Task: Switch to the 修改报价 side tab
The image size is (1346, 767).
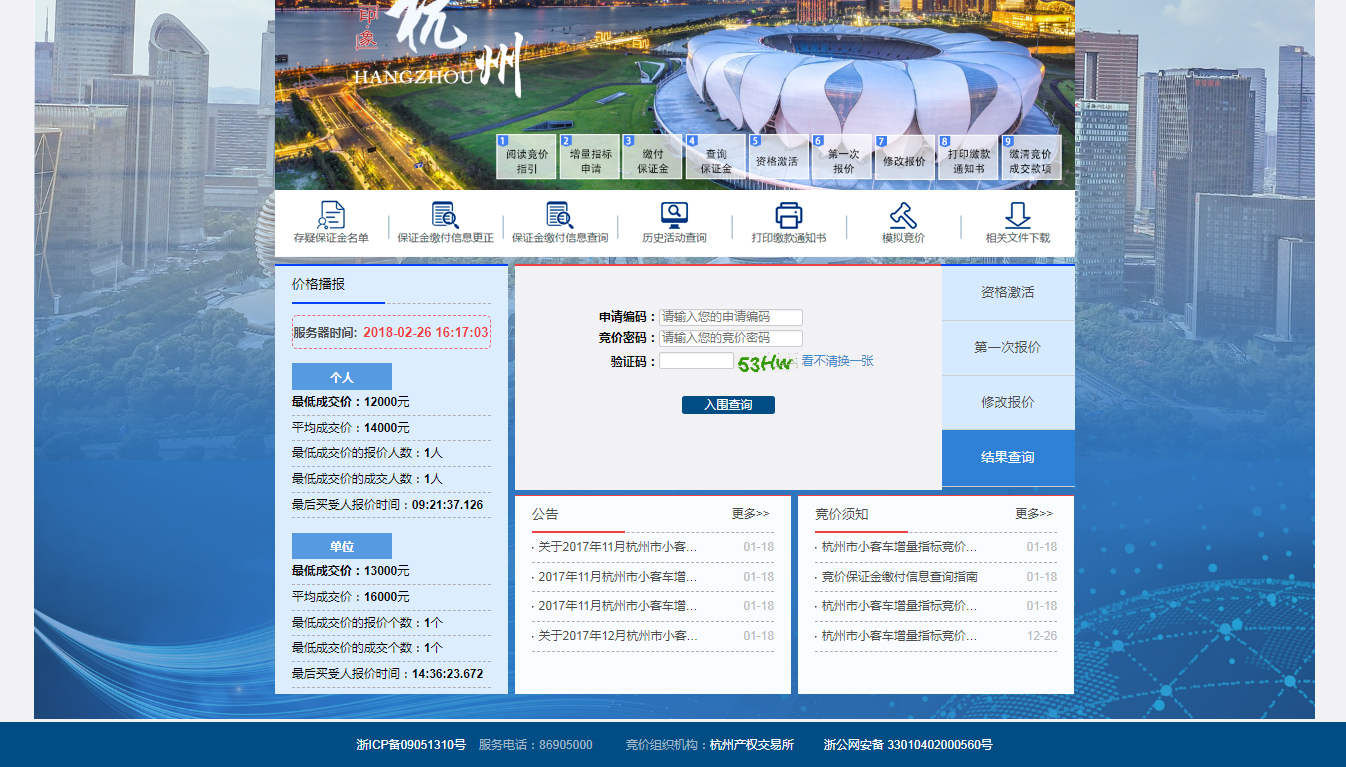Action: coord(1007,403)
